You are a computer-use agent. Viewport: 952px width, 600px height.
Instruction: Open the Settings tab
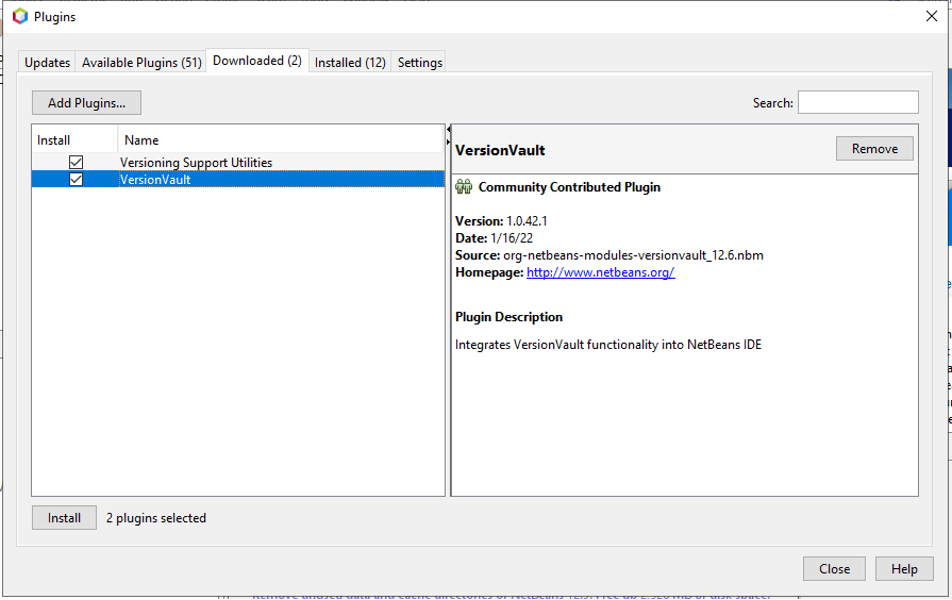point(420,62)
